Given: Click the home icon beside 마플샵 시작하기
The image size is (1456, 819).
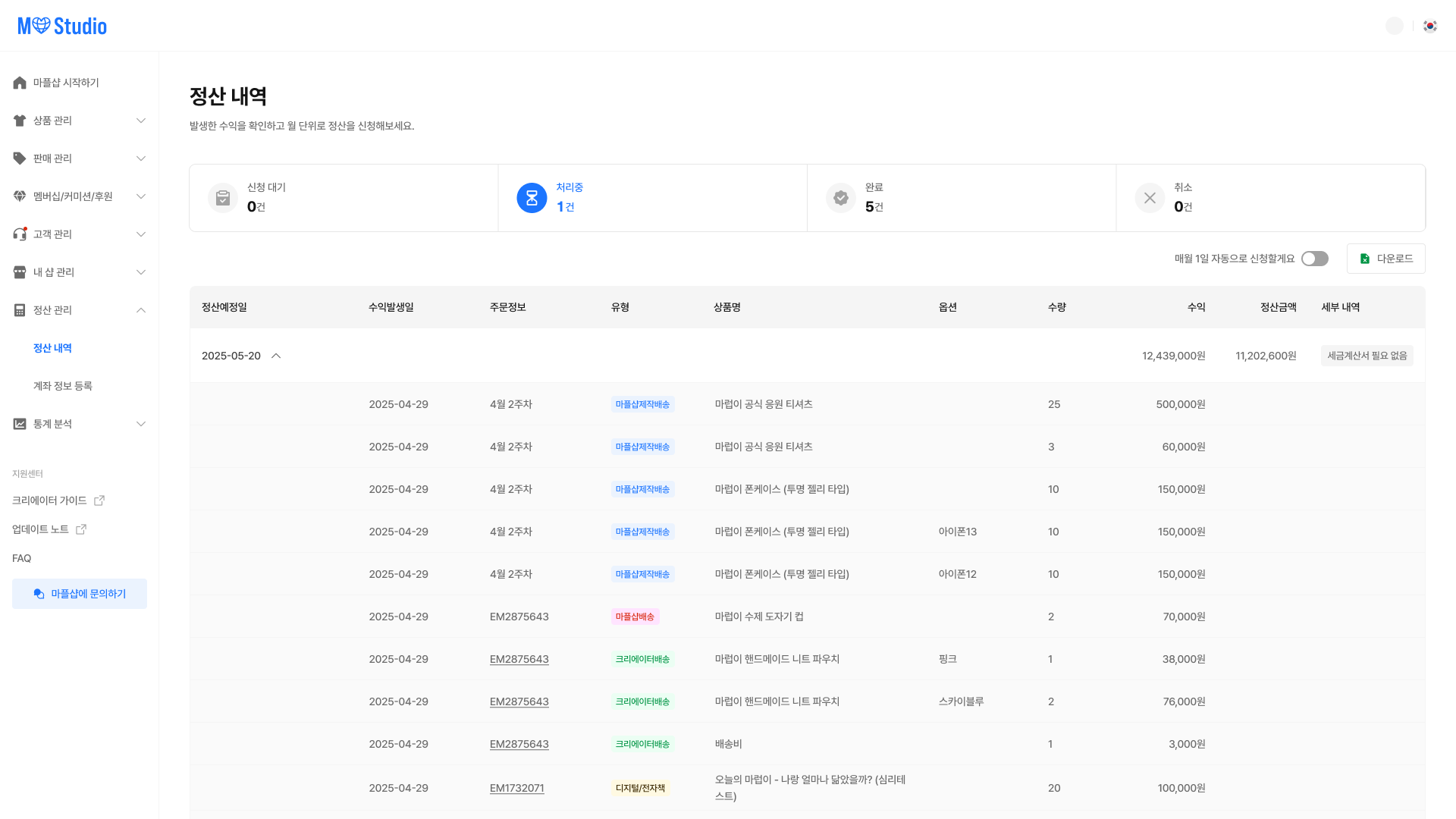Looking at the screenshot, I should tap(20, 83).
